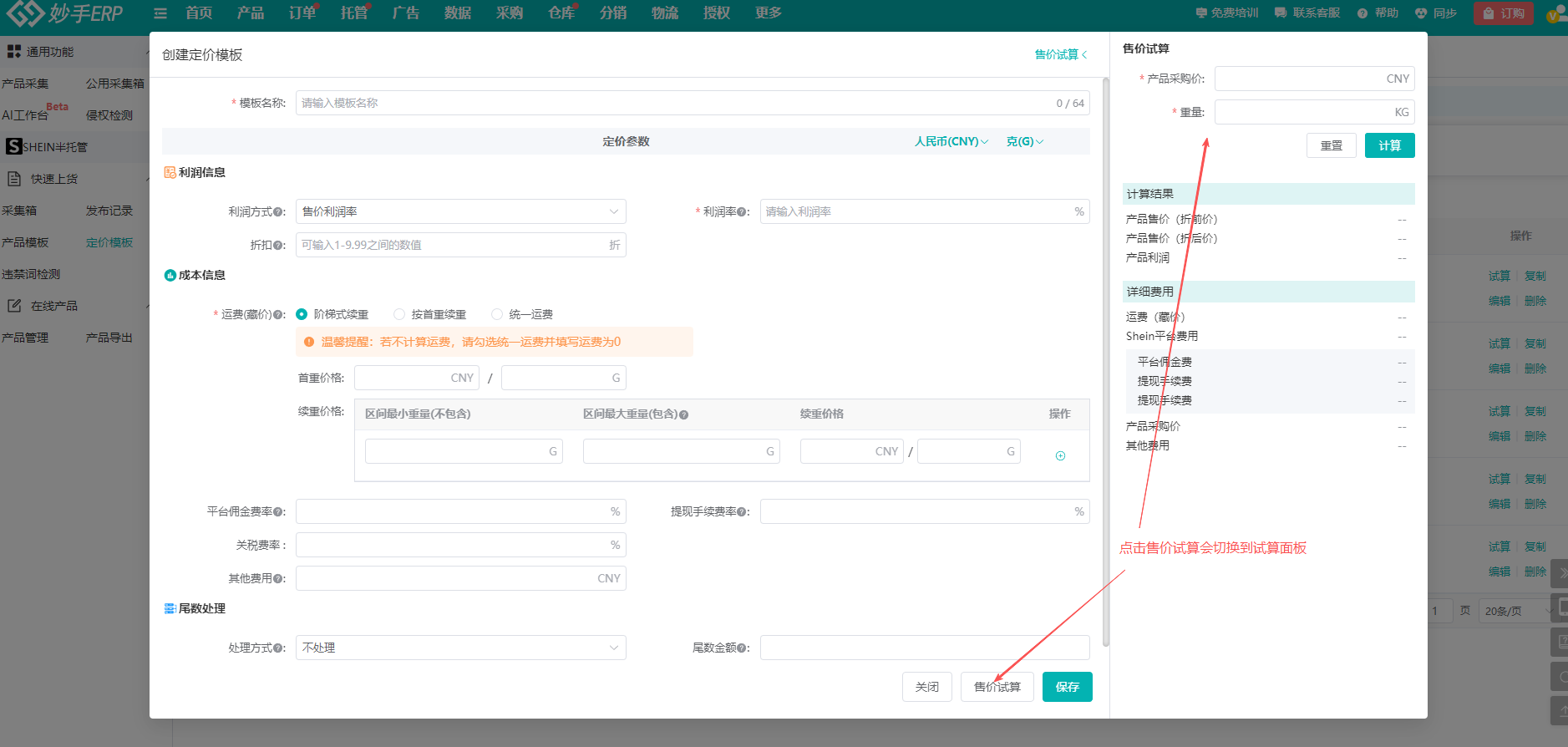Image resolution: width=1568 pixels, height=747 pixels.
Task: Click the help icon next to 尾数金额
Action: (x=743, y=648)
